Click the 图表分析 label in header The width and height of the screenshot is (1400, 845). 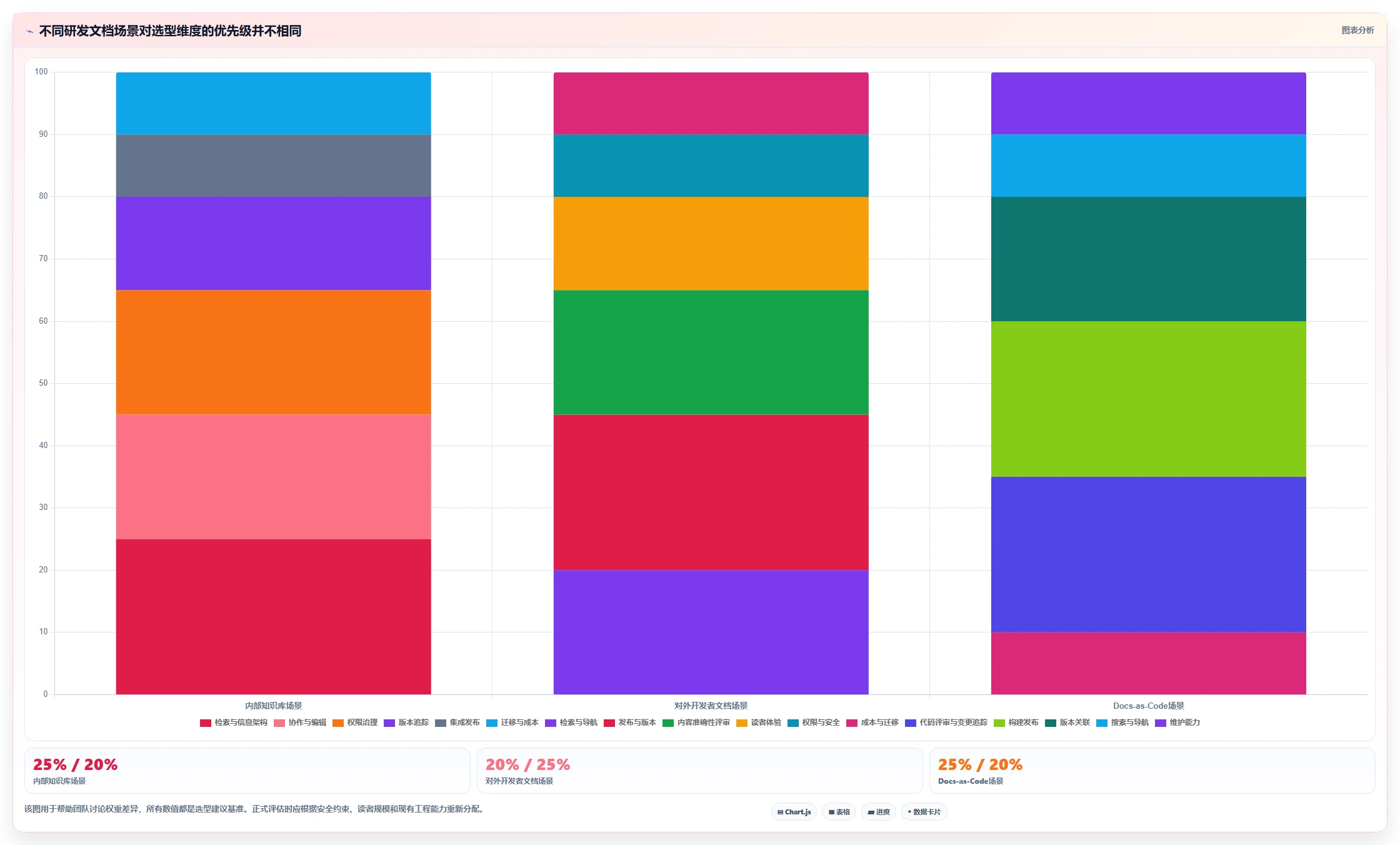[x=1357, y=30]
